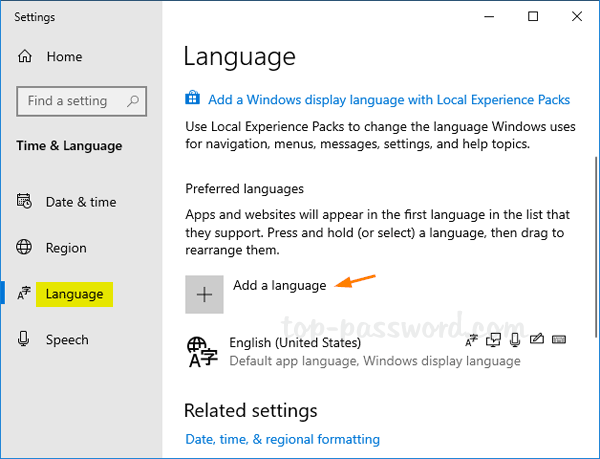Maximize the Settings window
Image resolution: width=600 pixels, height=459 pixels.
533,17
